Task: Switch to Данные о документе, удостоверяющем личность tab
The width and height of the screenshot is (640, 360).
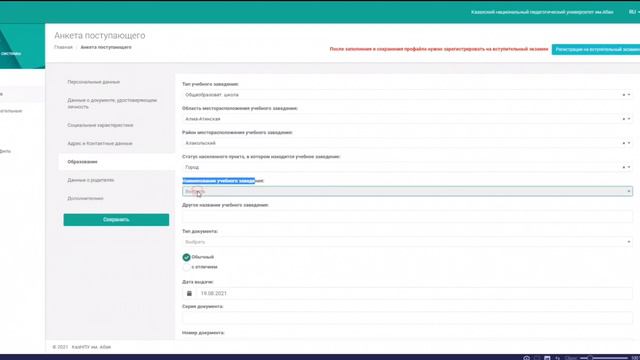Action: (x=112, y=103)
